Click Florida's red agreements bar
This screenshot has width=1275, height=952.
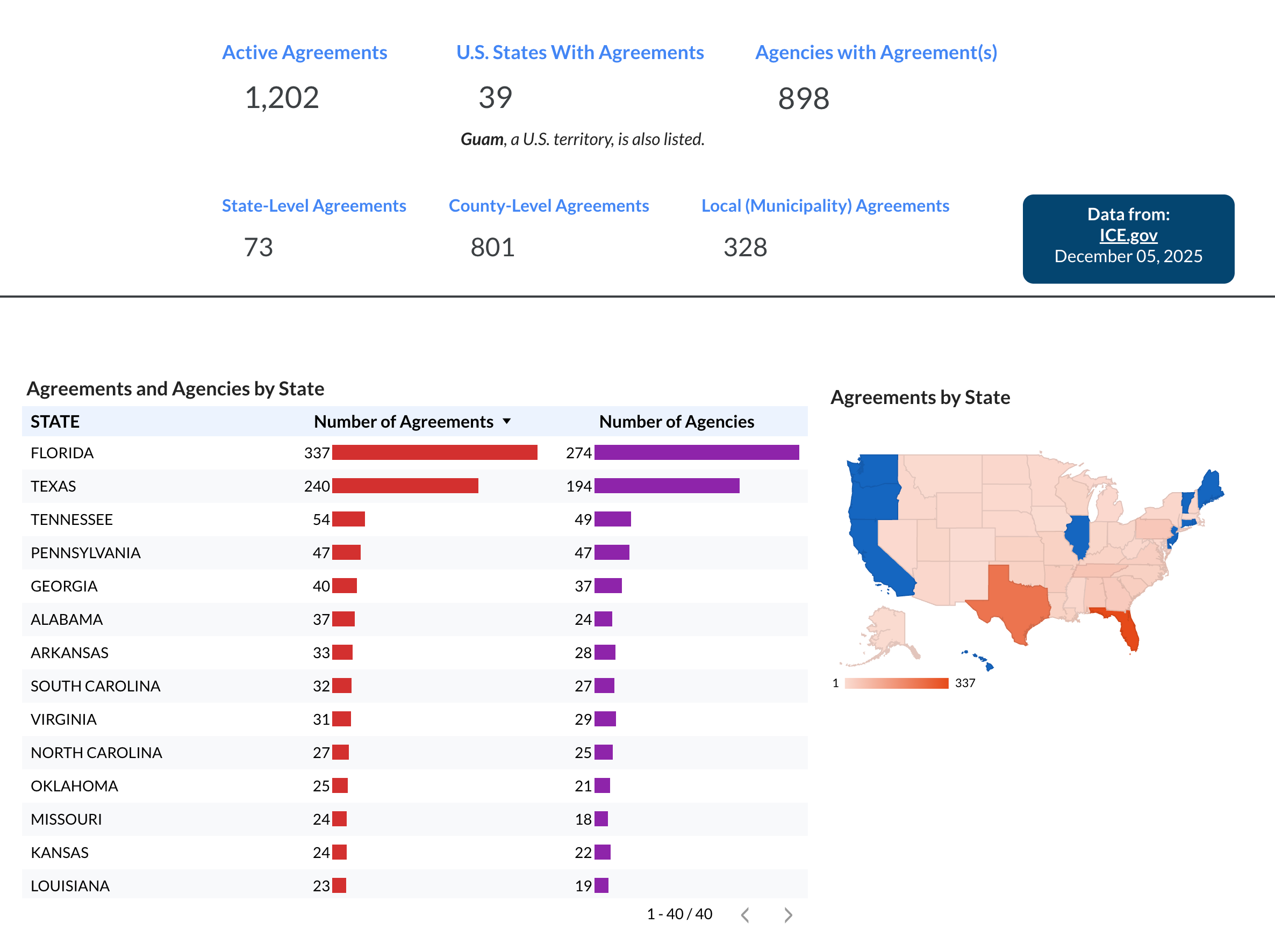(x=435, y=452)
